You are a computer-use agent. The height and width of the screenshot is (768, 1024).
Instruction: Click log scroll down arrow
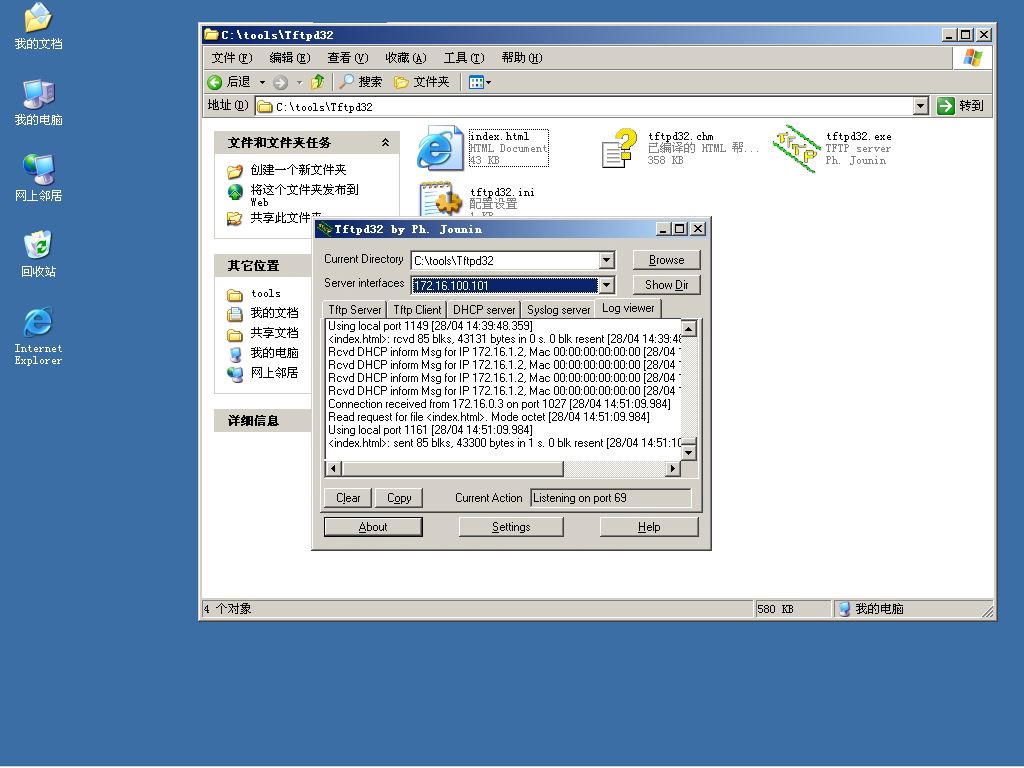point(688,452)
